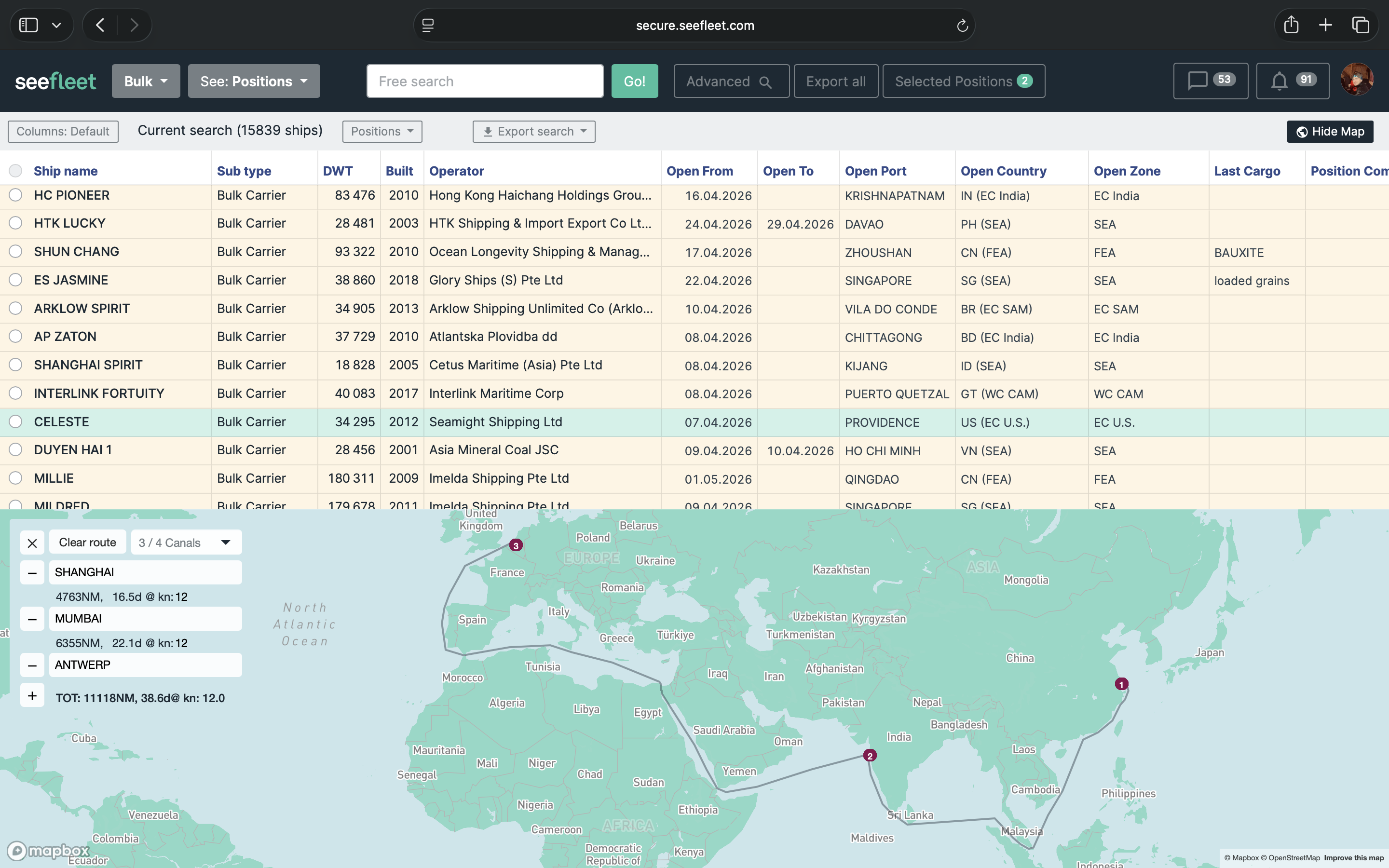Add a new waypoint with plus button
Image resolution: width=1389 pixels, height=868 pixels.
(32, 696)
